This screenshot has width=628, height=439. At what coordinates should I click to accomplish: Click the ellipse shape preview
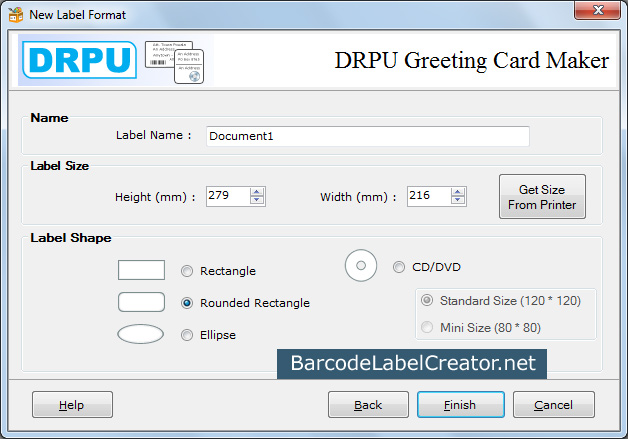tap(141, 334)
